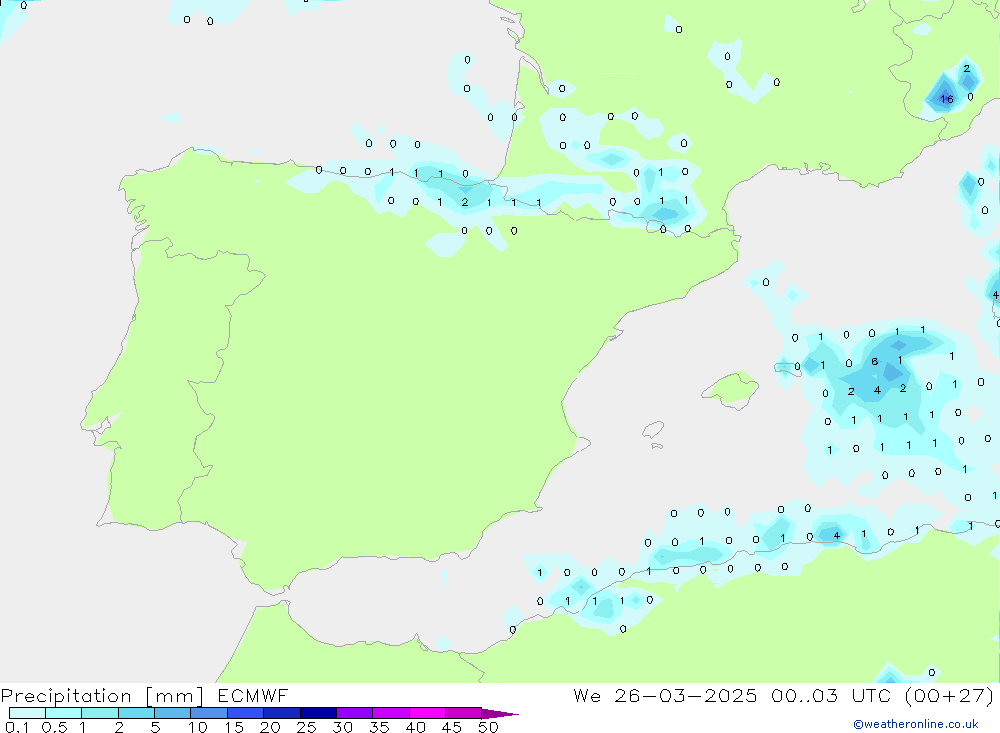Viewport: 1000px width, 733px height.
Task: Choose the 40–45 mm magenta legend swatch
Action: coord(427,713)
